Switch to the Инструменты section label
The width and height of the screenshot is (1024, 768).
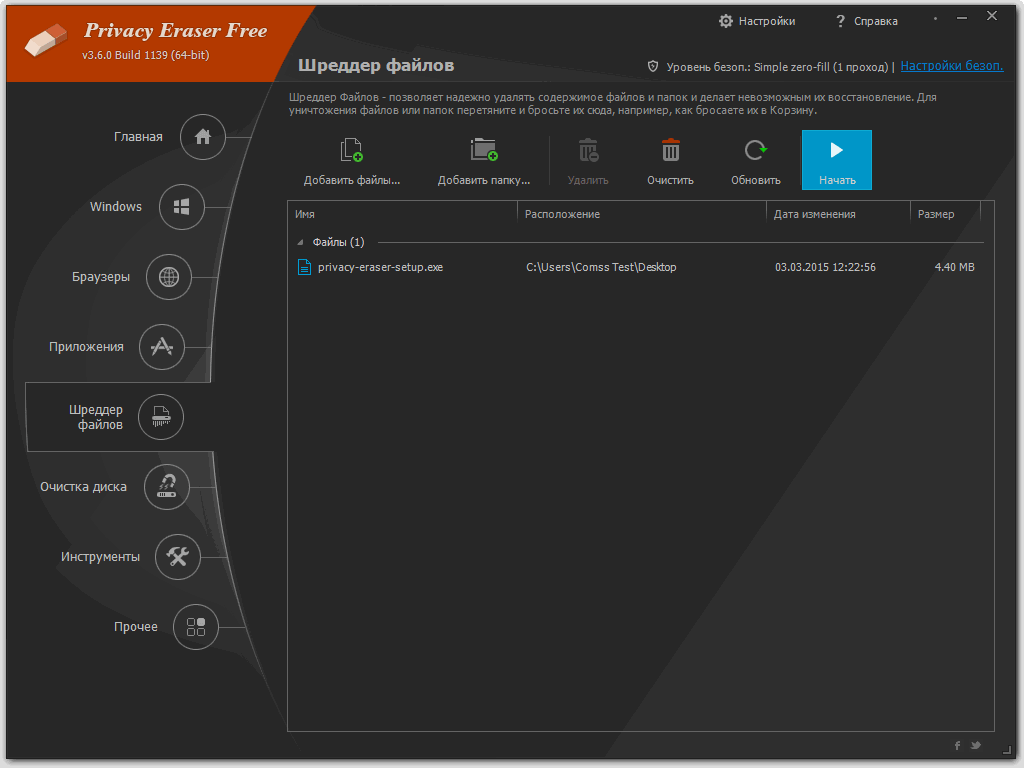click(100, 556)
